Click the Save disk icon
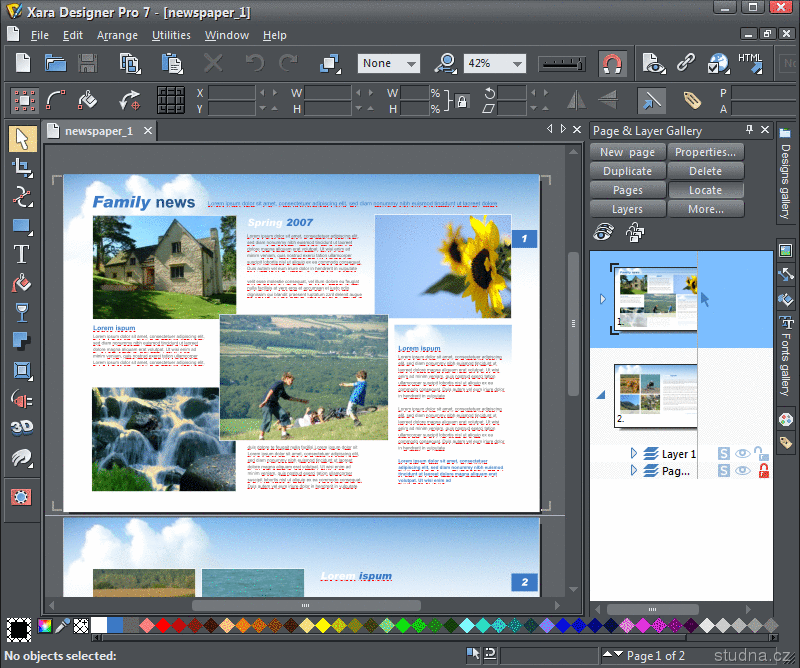The image size is (800, 668). tap(88, 63)
